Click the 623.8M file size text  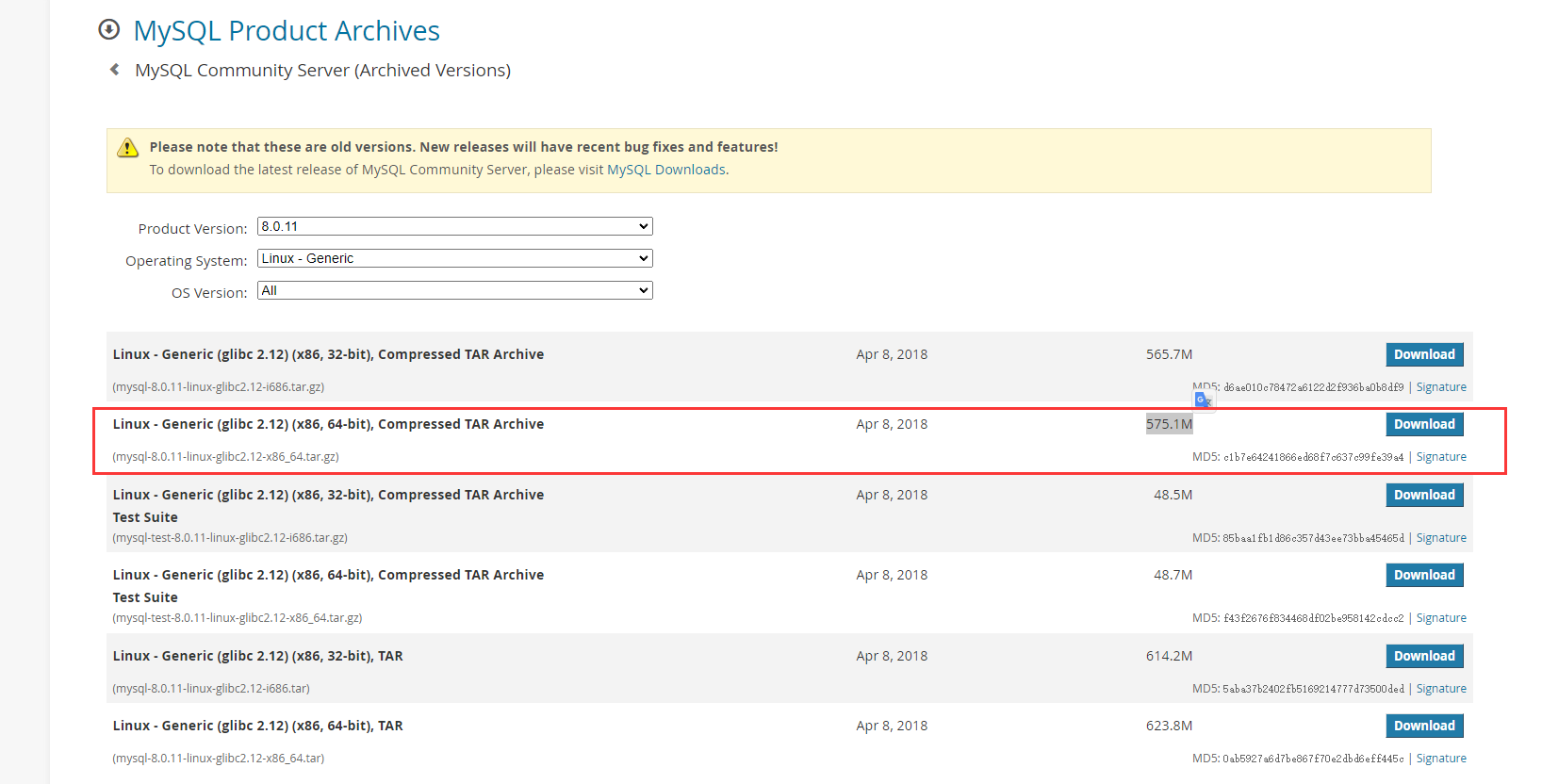pos(1169,726)
